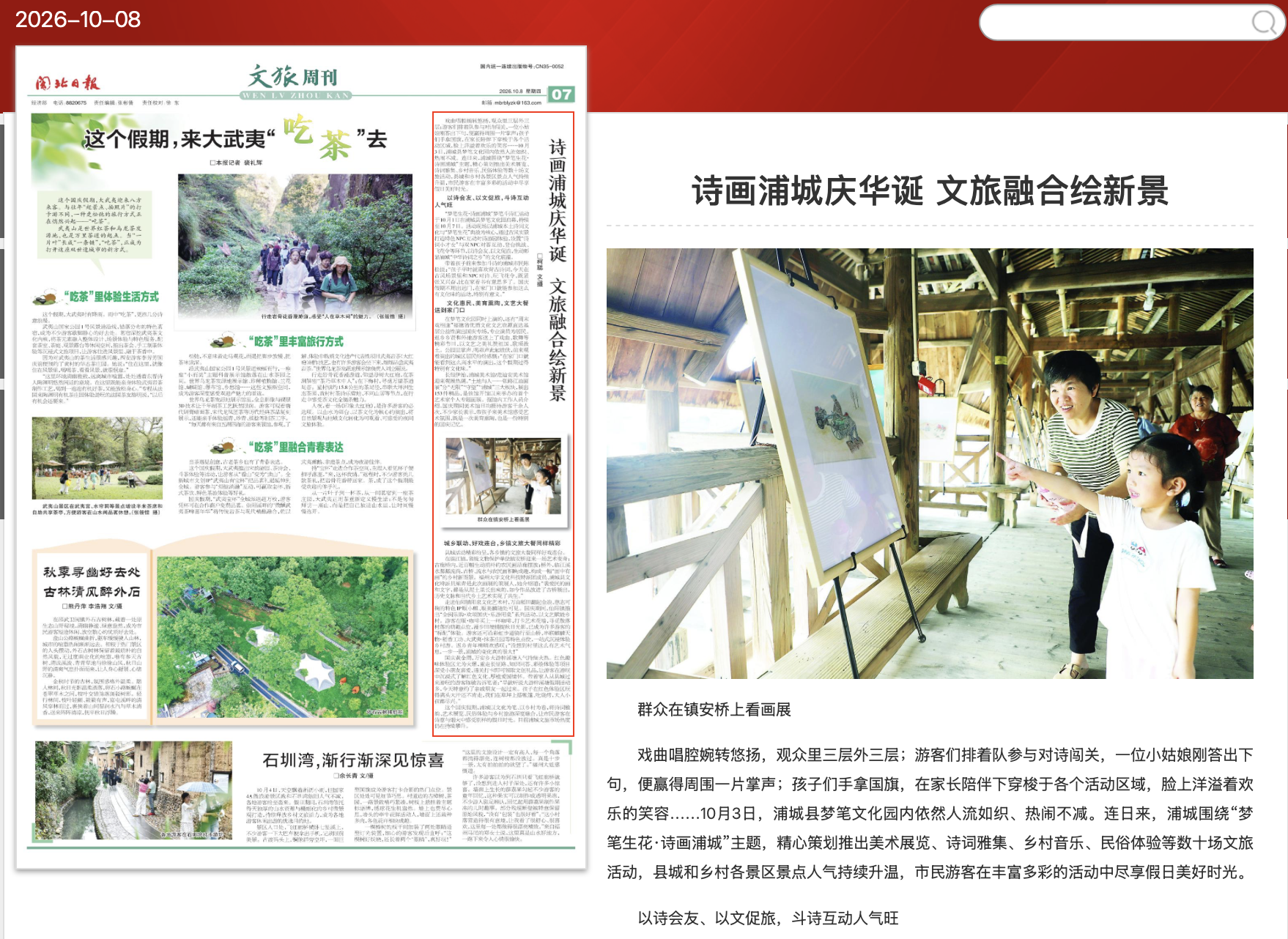Click the aerial forest campsite photo
This screenshot has width=1288, height=939.
point(283,637)
